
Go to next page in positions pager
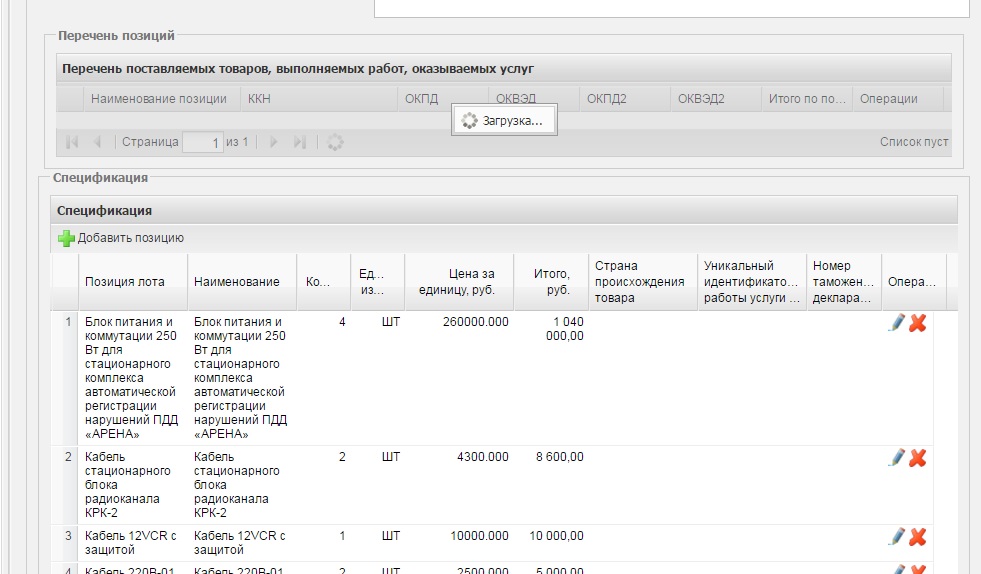tap(273, 142)
